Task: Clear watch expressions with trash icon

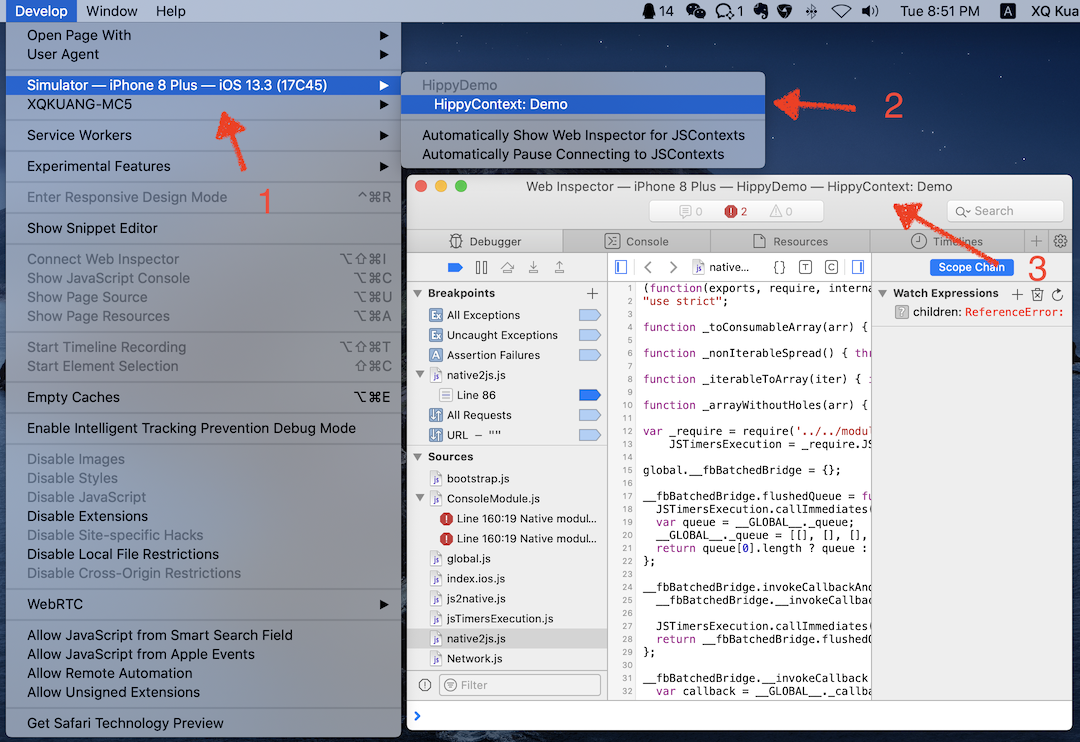Action: click(1037, 294)
